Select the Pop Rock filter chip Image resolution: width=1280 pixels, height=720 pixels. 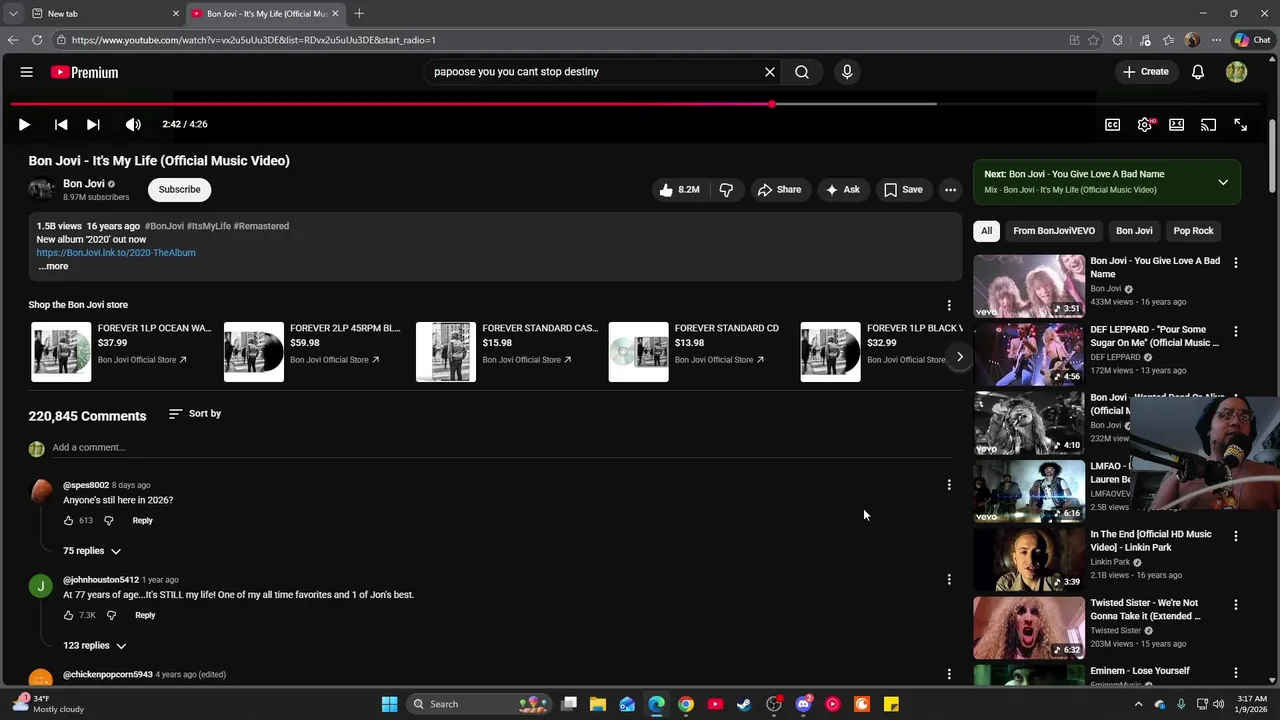click(1193, 231)
